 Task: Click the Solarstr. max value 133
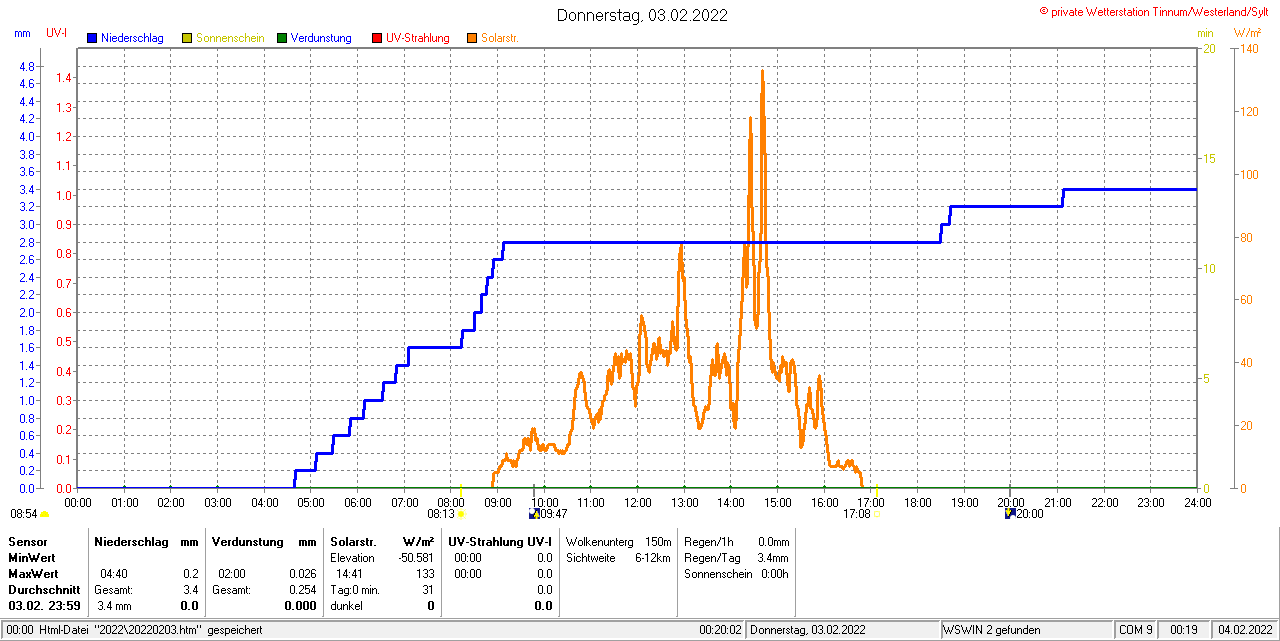[x=425, y=573]
